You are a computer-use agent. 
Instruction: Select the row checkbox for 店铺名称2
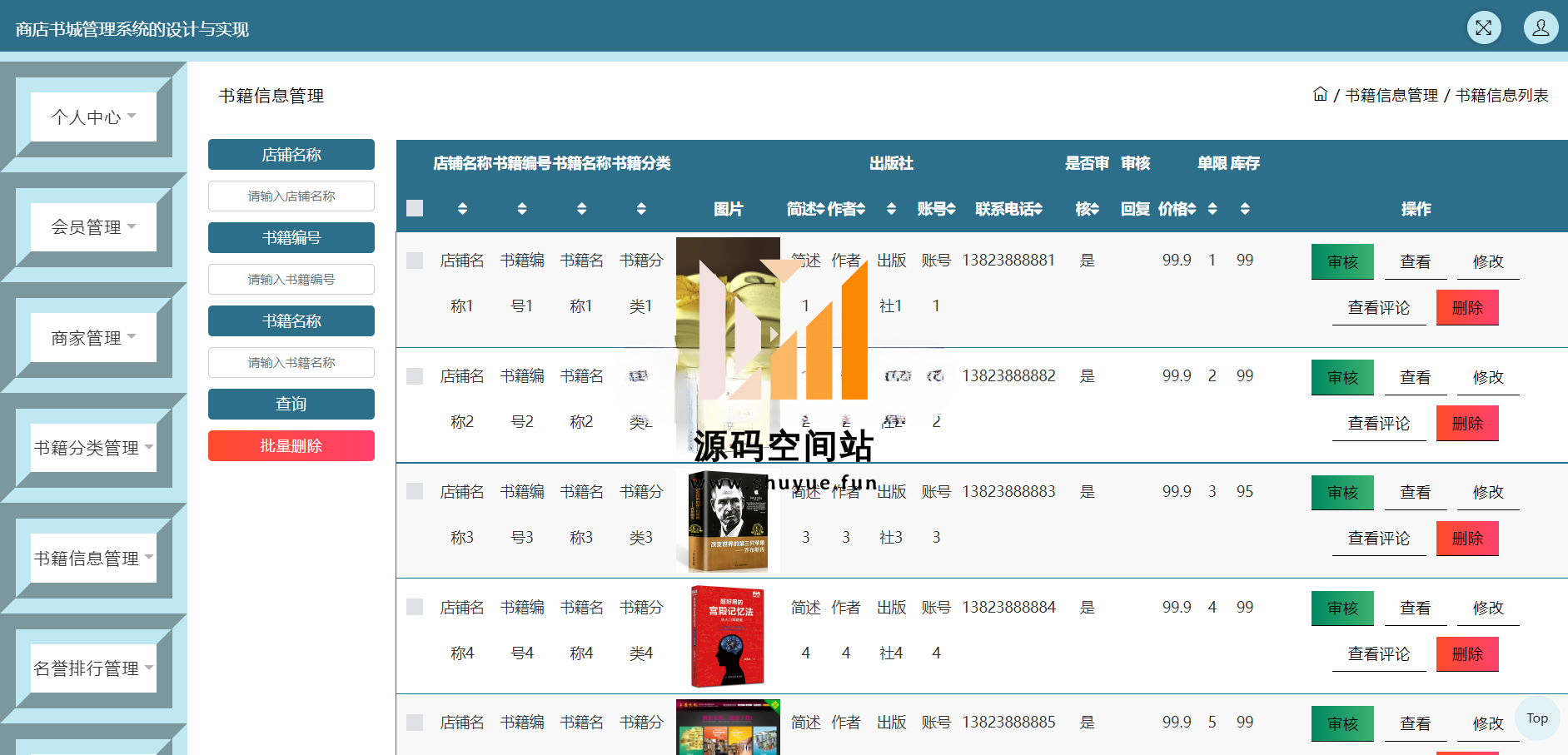point(415,376)
